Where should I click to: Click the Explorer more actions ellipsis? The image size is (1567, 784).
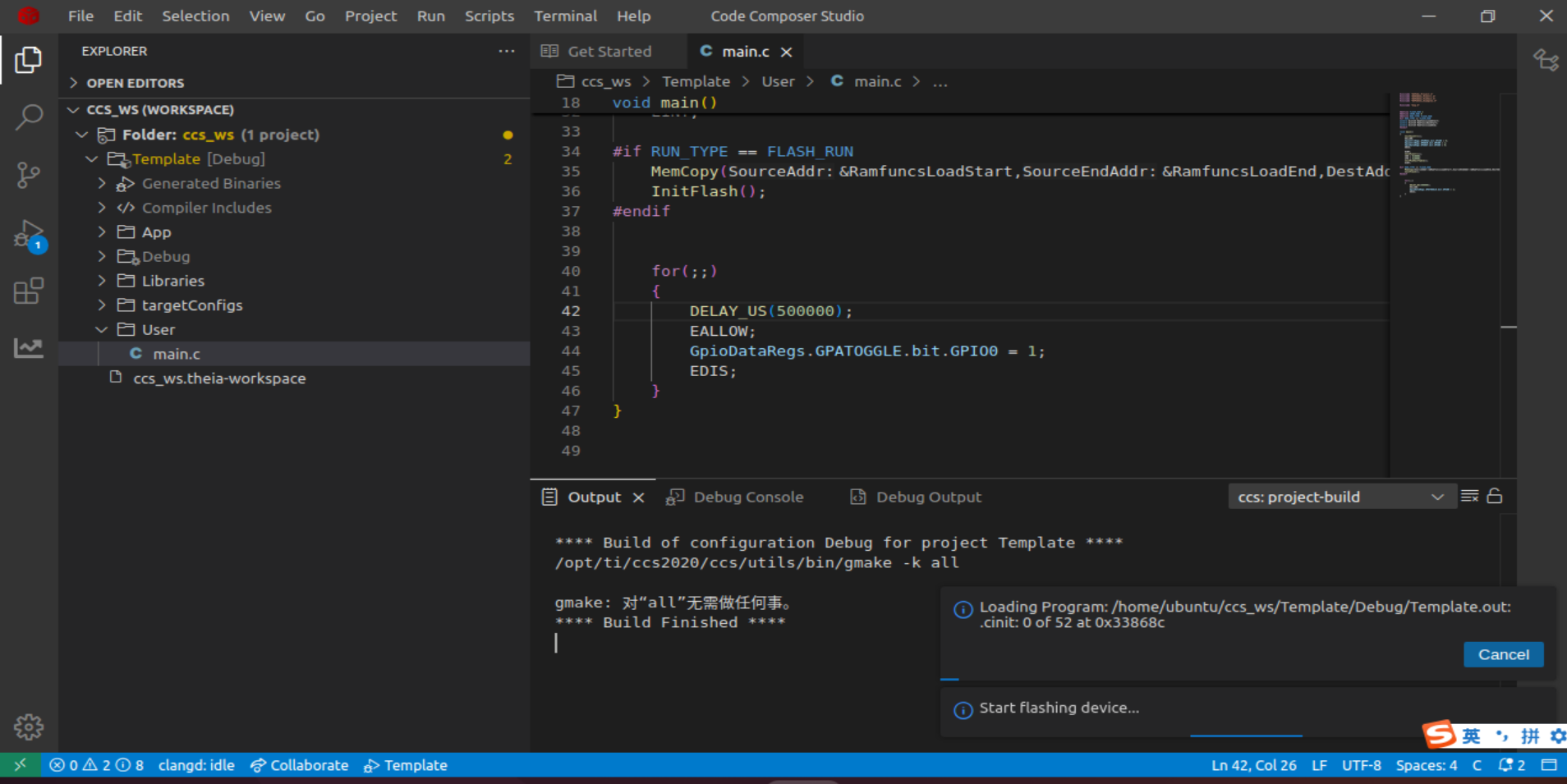[507, 51]
